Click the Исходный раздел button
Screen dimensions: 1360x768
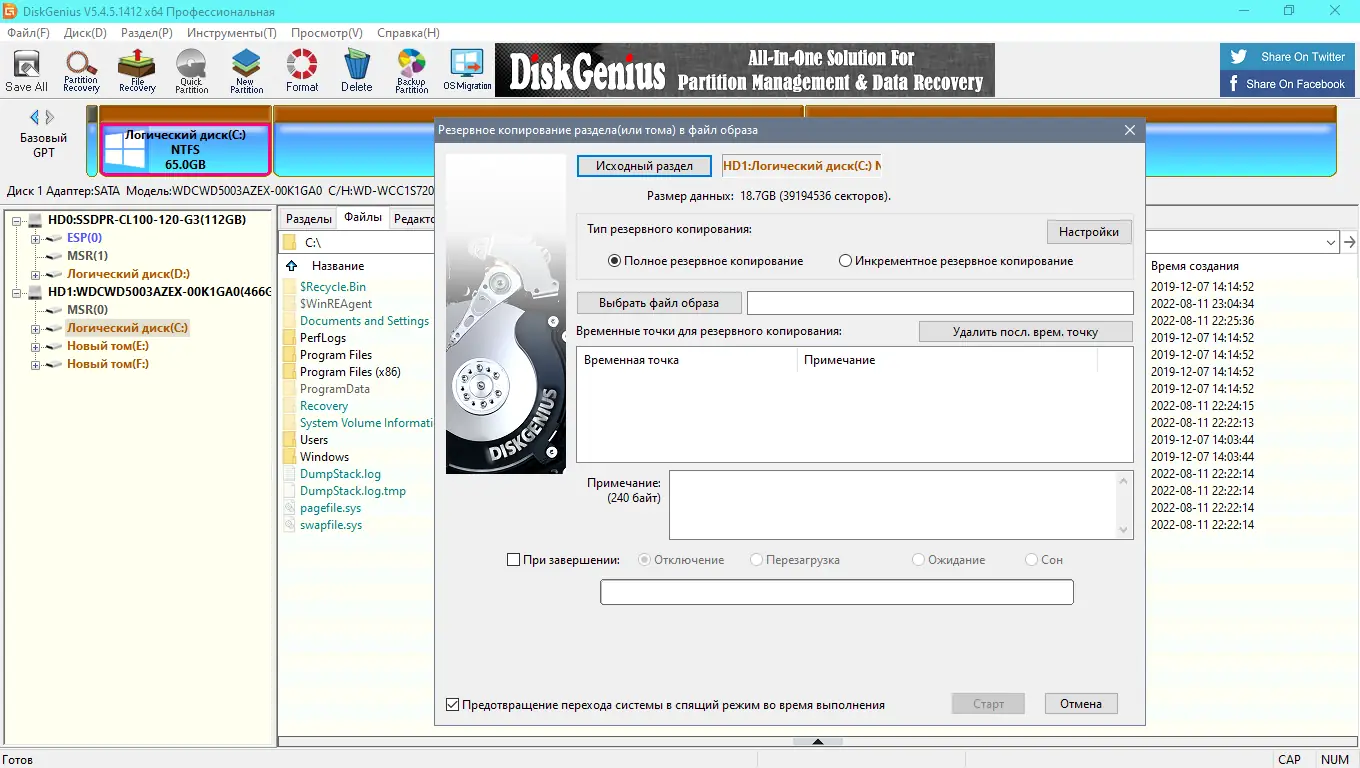pos(644,166)
